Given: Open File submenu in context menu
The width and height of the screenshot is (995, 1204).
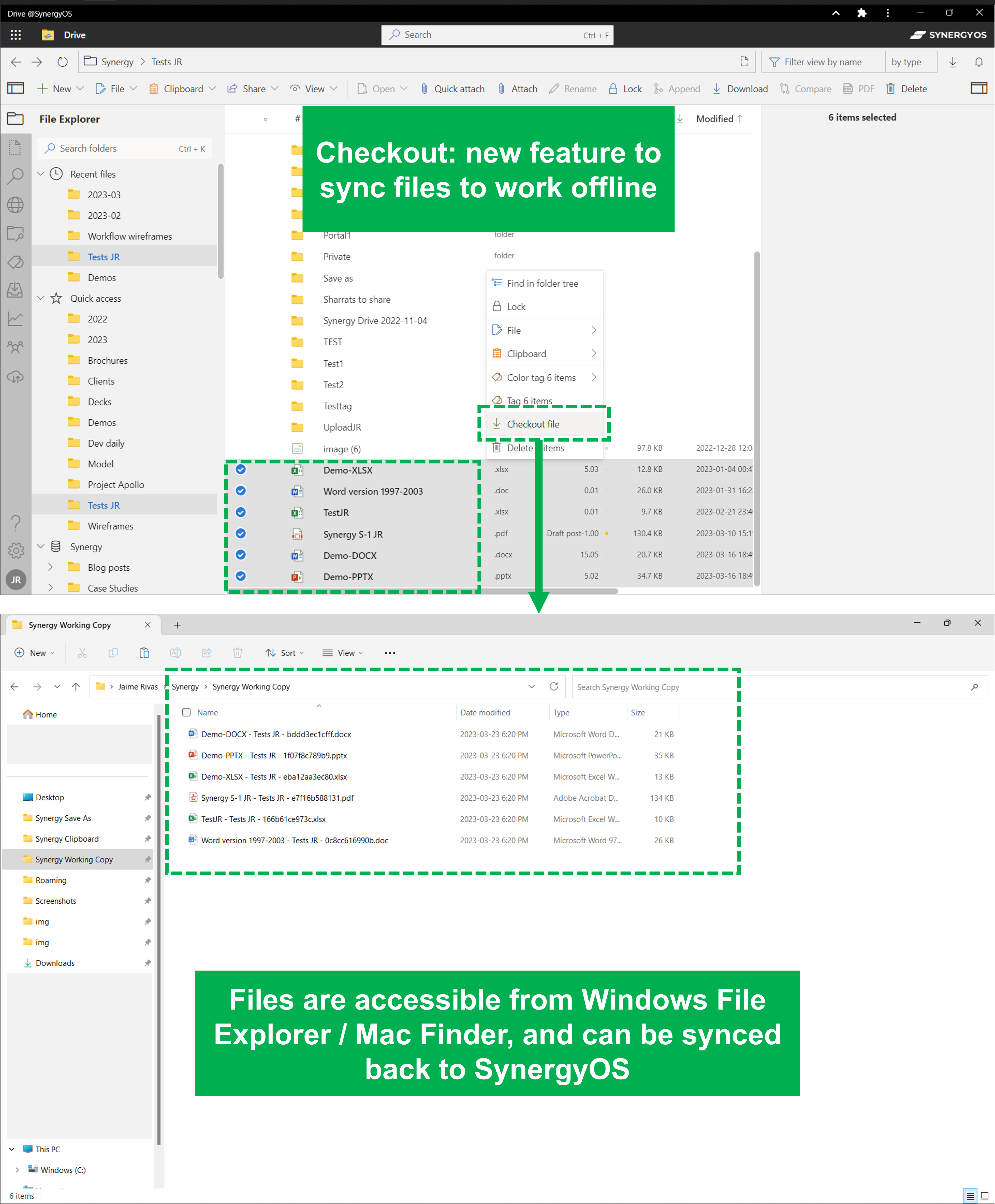Looking at the screenshot, I should [544, 330].
